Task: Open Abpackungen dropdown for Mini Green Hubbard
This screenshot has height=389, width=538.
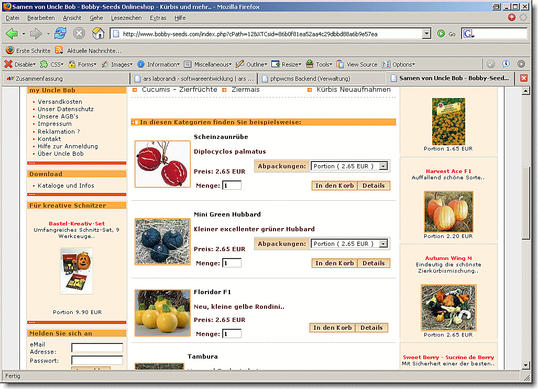Action: [x=349, y=244]
